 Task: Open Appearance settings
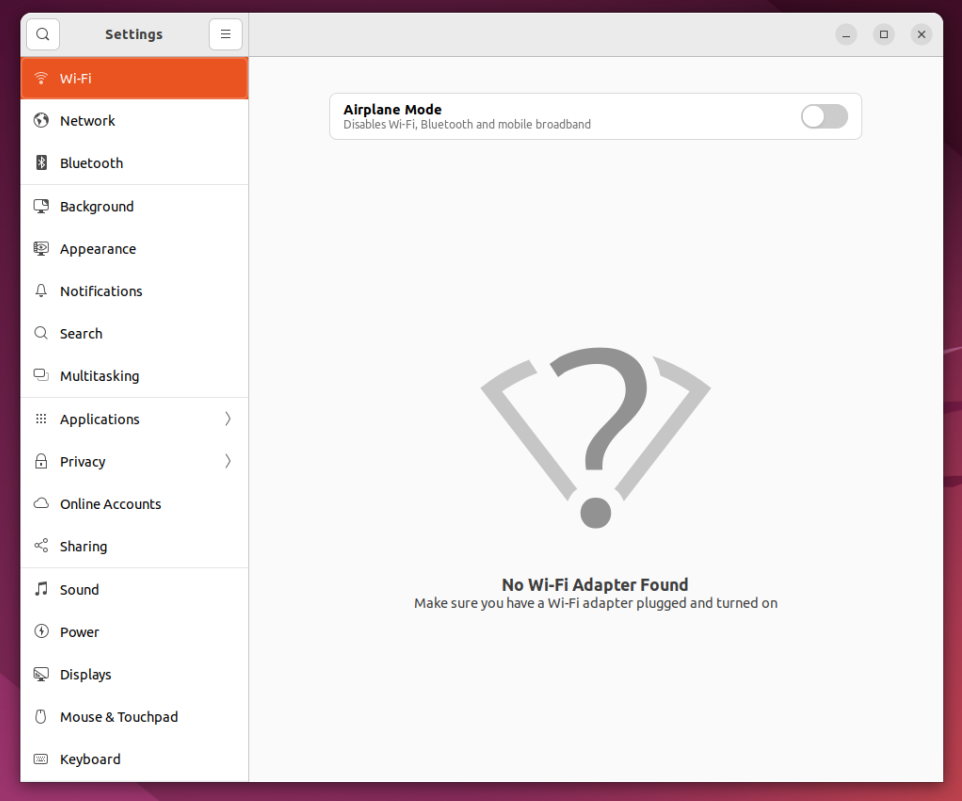coord(97,249)
